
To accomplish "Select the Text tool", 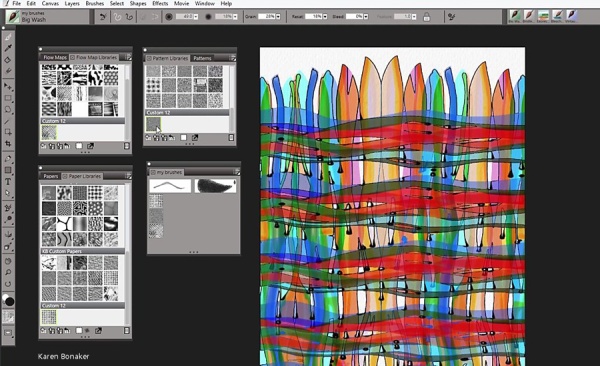I will (8, 181).
